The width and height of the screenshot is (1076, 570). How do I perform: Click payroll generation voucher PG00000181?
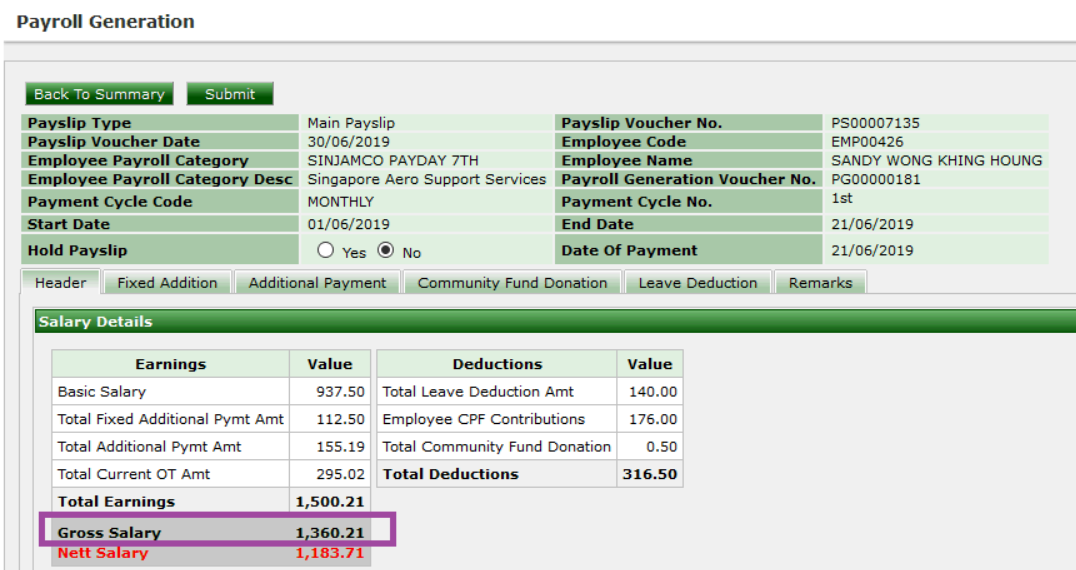pos(876,179)
